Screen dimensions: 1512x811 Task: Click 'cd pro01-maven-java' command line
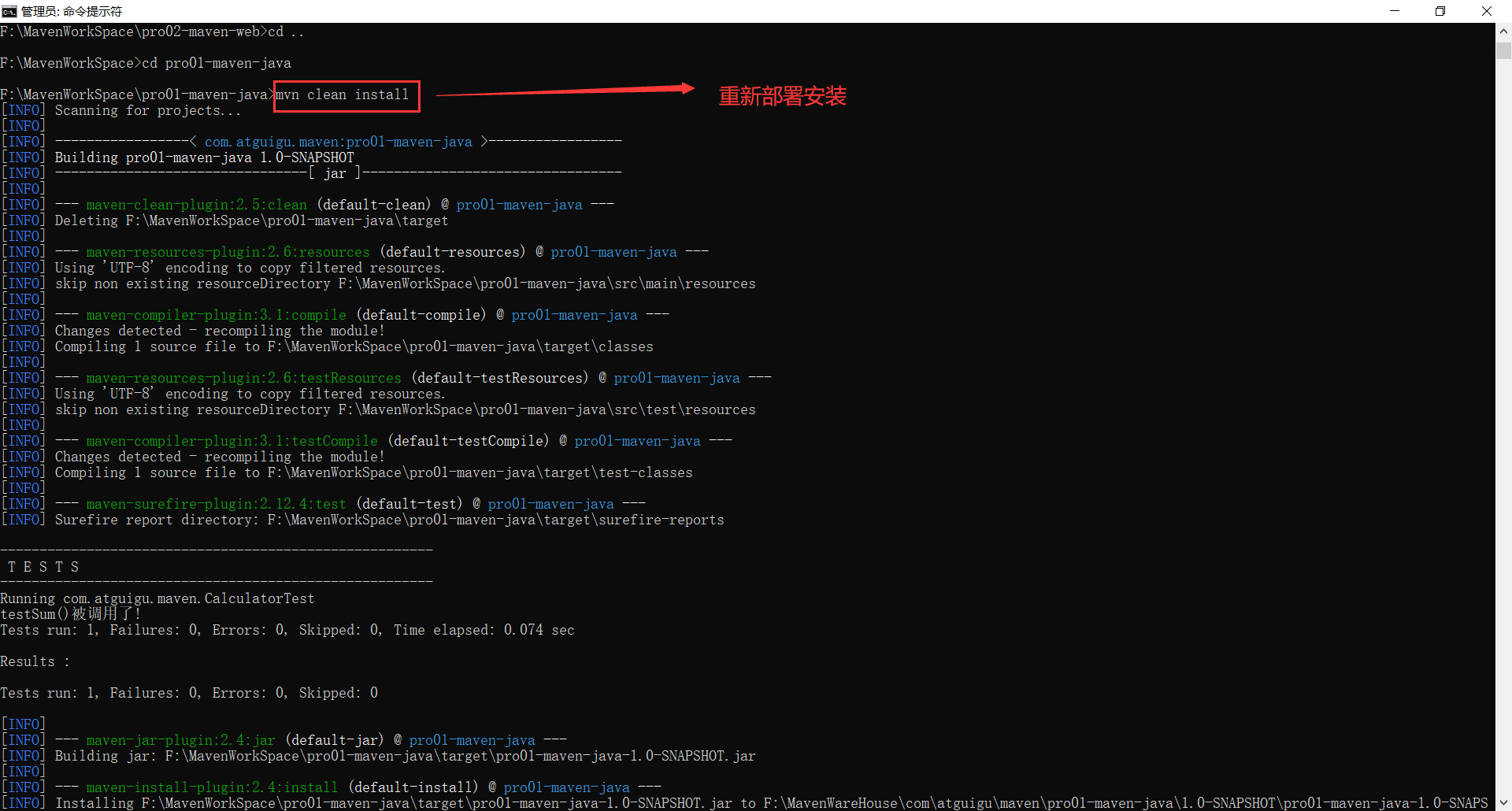tap(146, 63)
